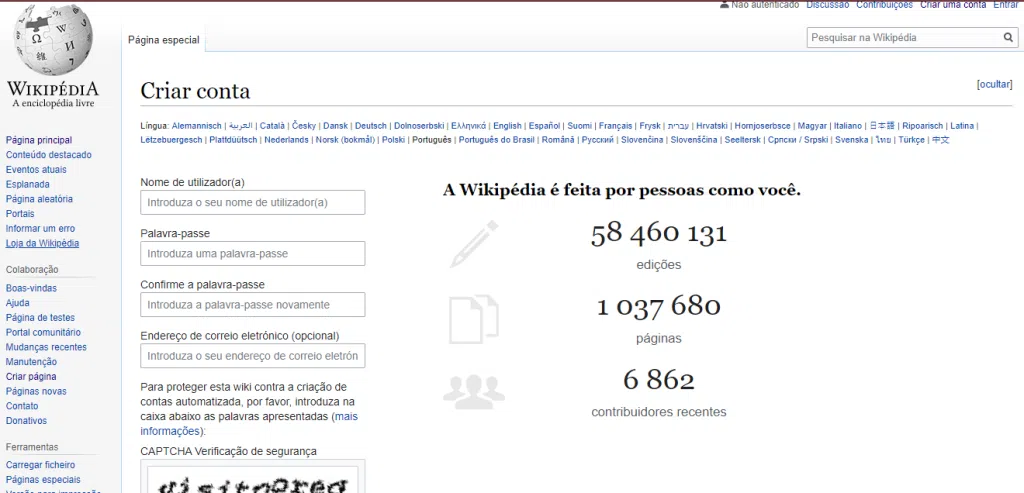The image size is (1024, 493).
Task: Switch language to Polski
Action: [x=394, y=140]
